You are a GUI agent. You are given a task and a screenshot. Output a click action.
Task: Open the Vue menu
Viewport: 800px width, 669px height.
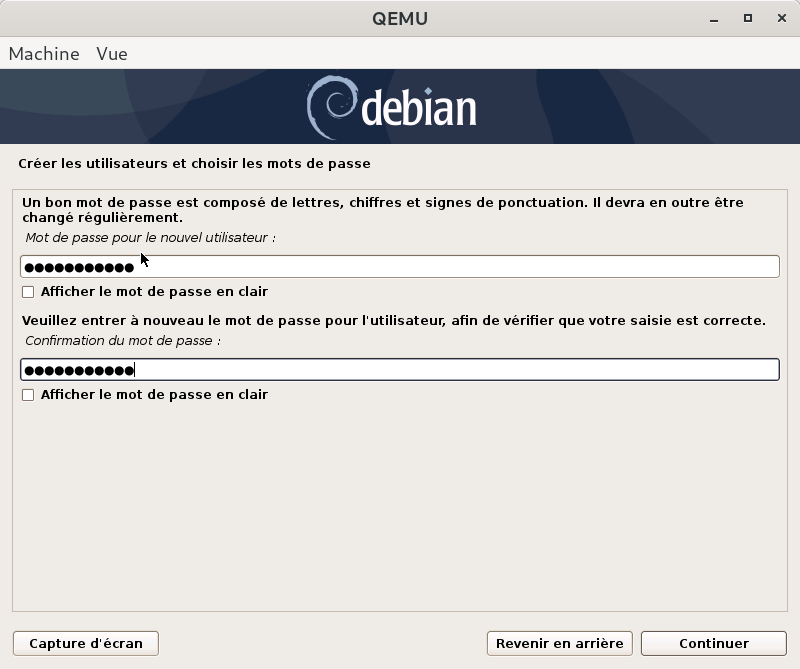(112, 54)
